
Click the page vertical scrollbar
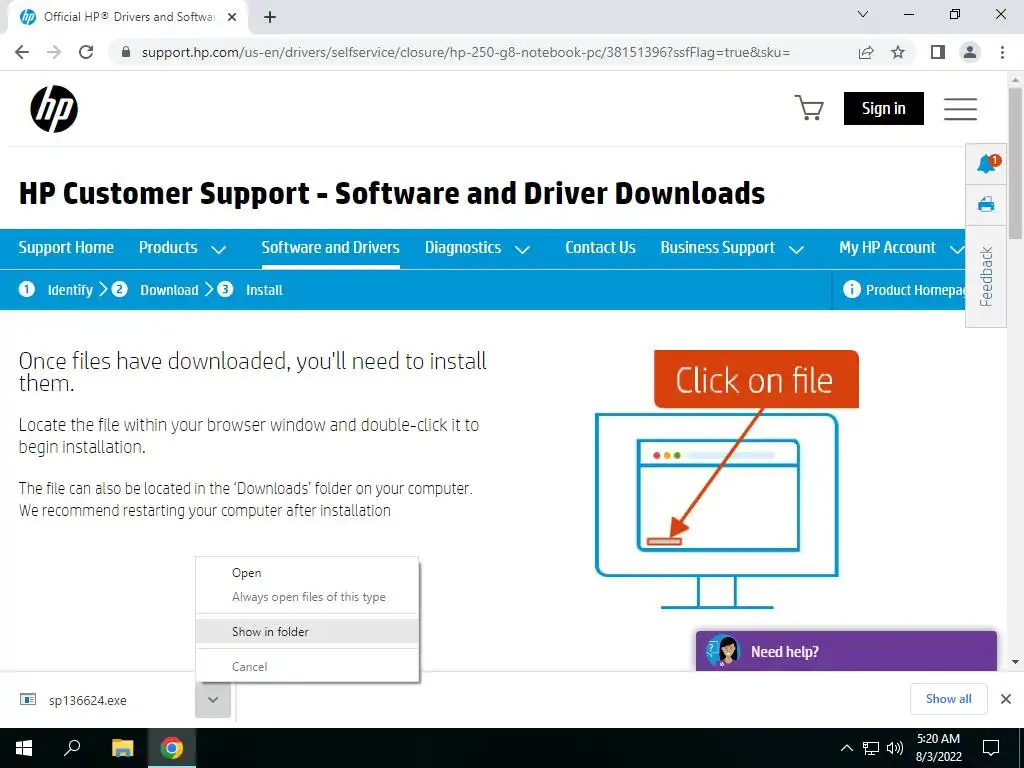pyautogui.click(x=1015, y=163)
